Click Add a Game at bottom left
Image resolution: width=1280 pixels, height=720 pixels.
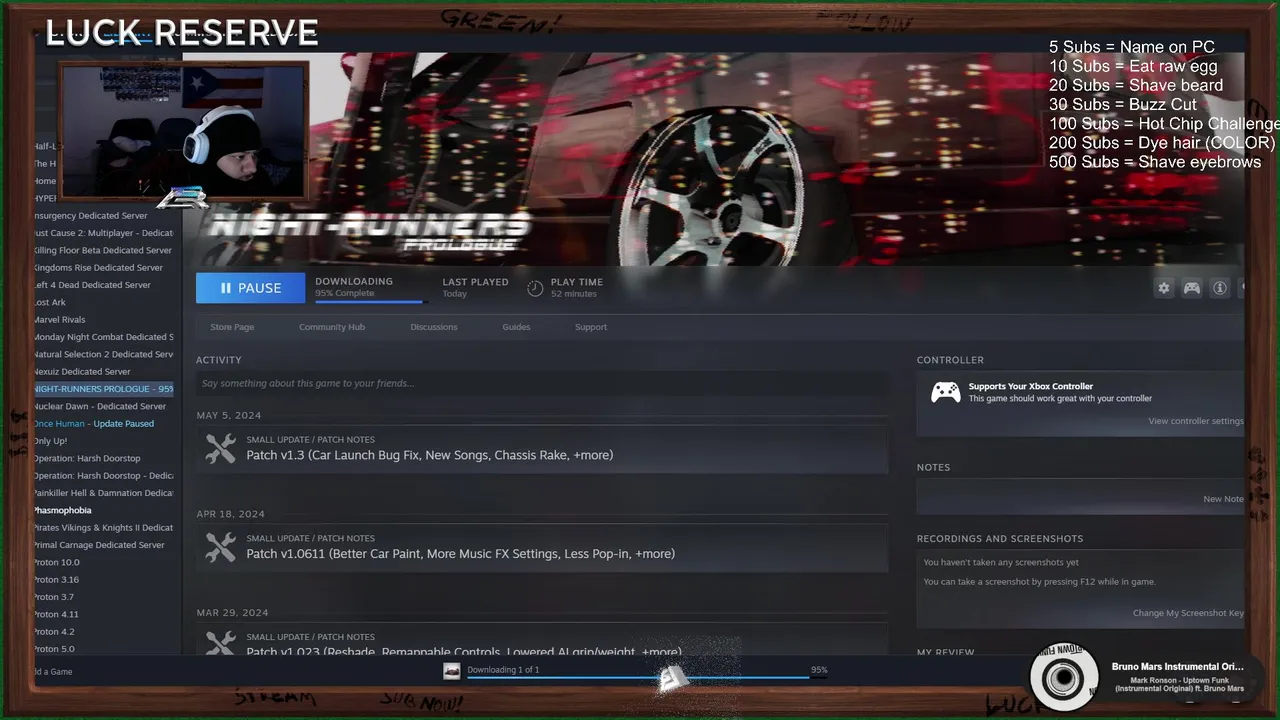click(53, 672)
